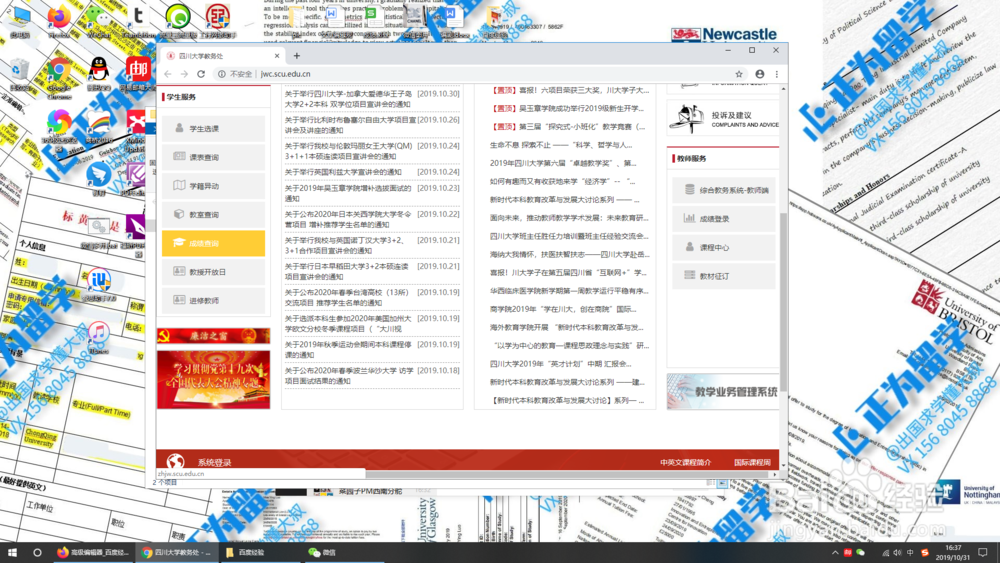Image resolution: width=1000 pixels, height=563 pixels.
Task: Open red NetEase mail desktop shortcut
Action: point(138,72)
